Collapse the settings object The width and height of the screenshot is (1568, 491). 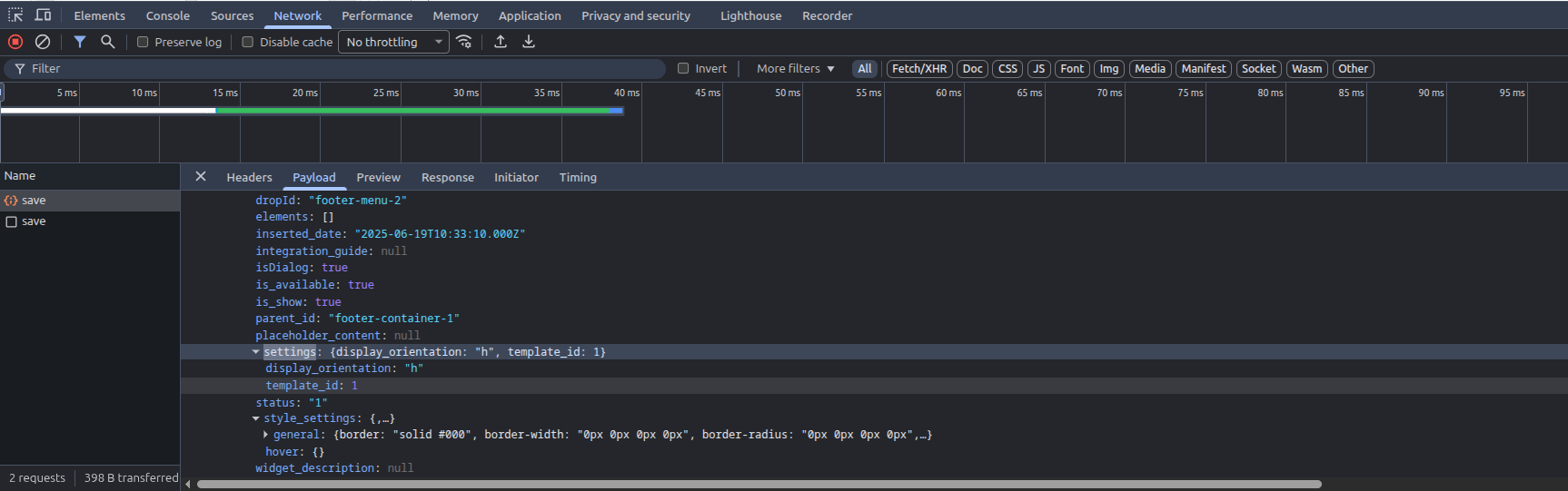pos(256,352)
